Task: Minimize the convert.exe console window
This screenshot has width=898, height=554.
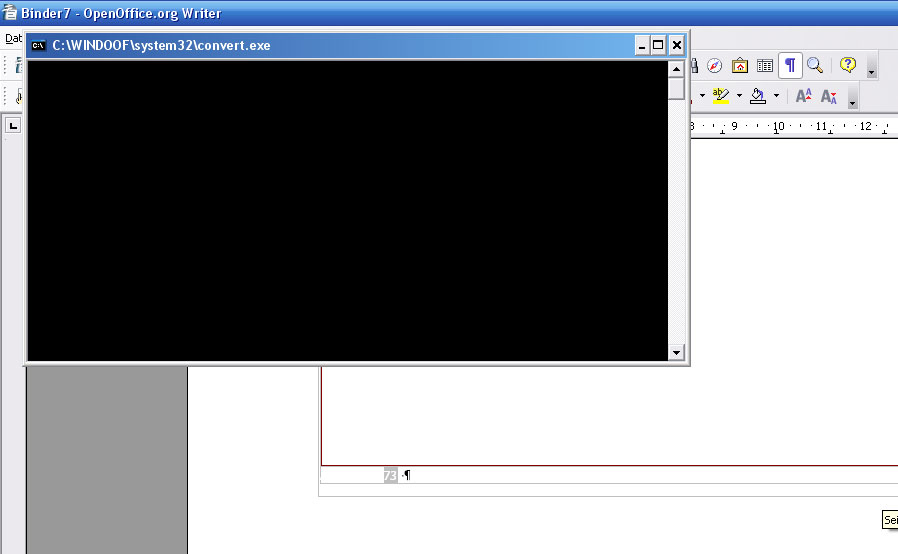Action: coord(642,45)
